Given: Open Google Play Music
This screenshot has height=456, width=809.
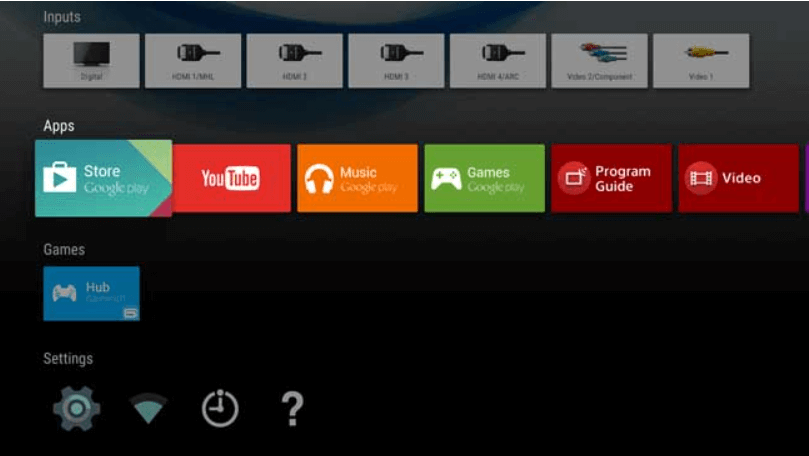Looking at the screenshot, I should point(358,178).
